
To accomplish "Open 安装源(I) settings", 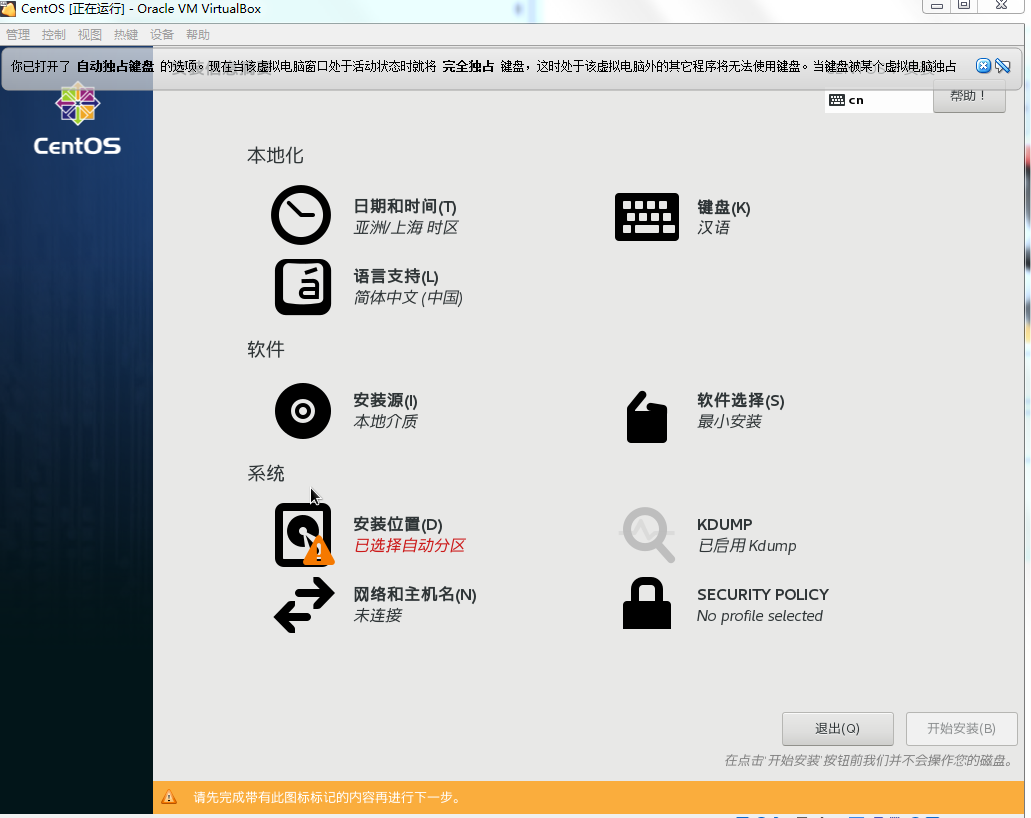I will [385, 400].
